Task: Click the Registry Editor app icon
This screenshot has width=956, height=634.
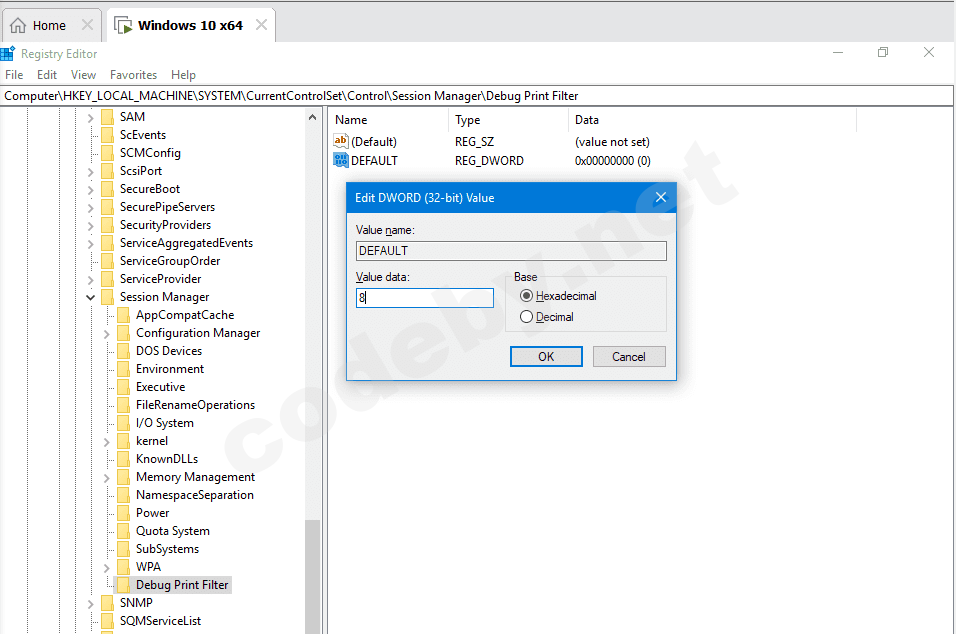Action: tap(8, 54)
